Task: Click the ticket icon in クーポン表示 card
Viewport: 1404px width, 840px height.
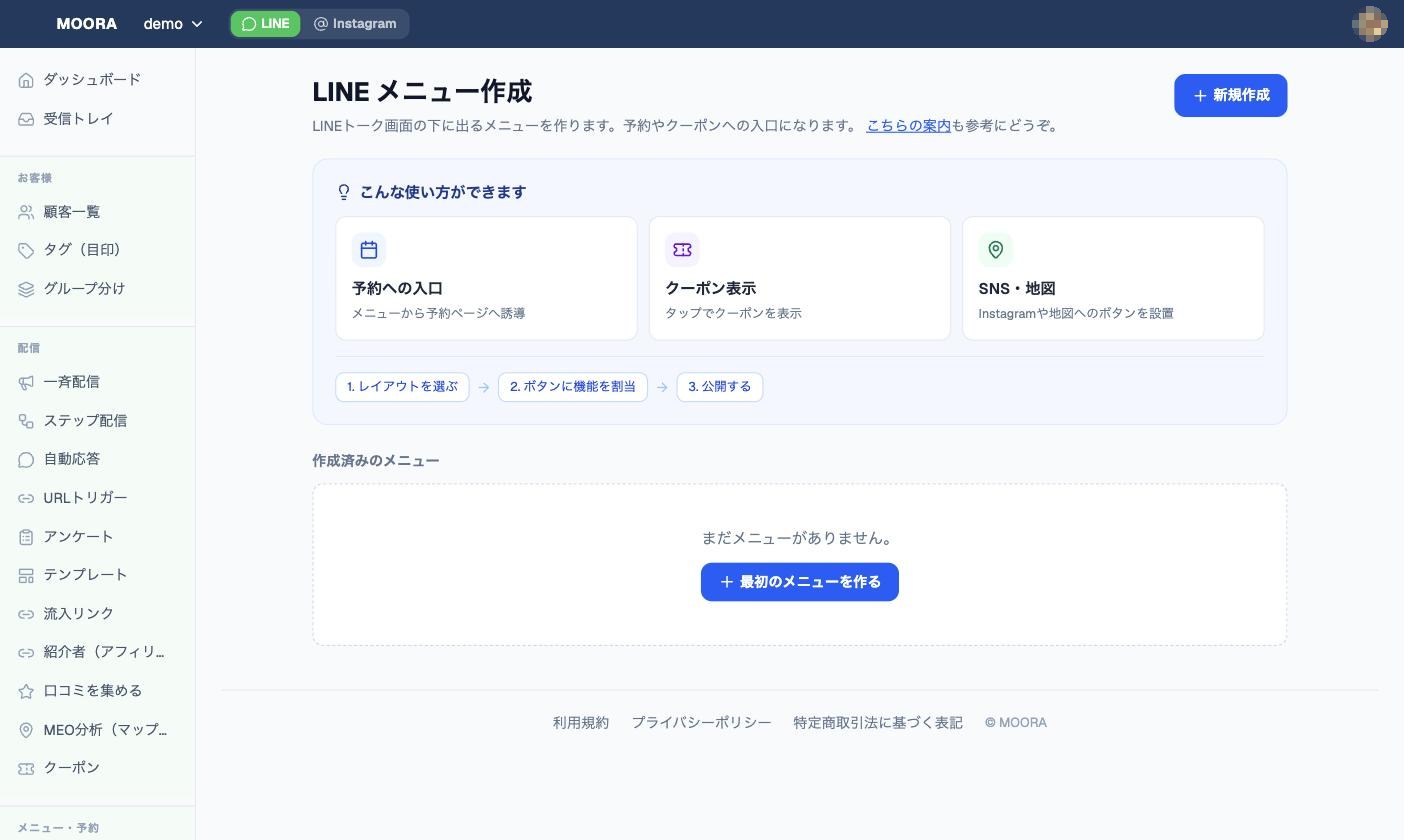Action: tap(682, 250)
